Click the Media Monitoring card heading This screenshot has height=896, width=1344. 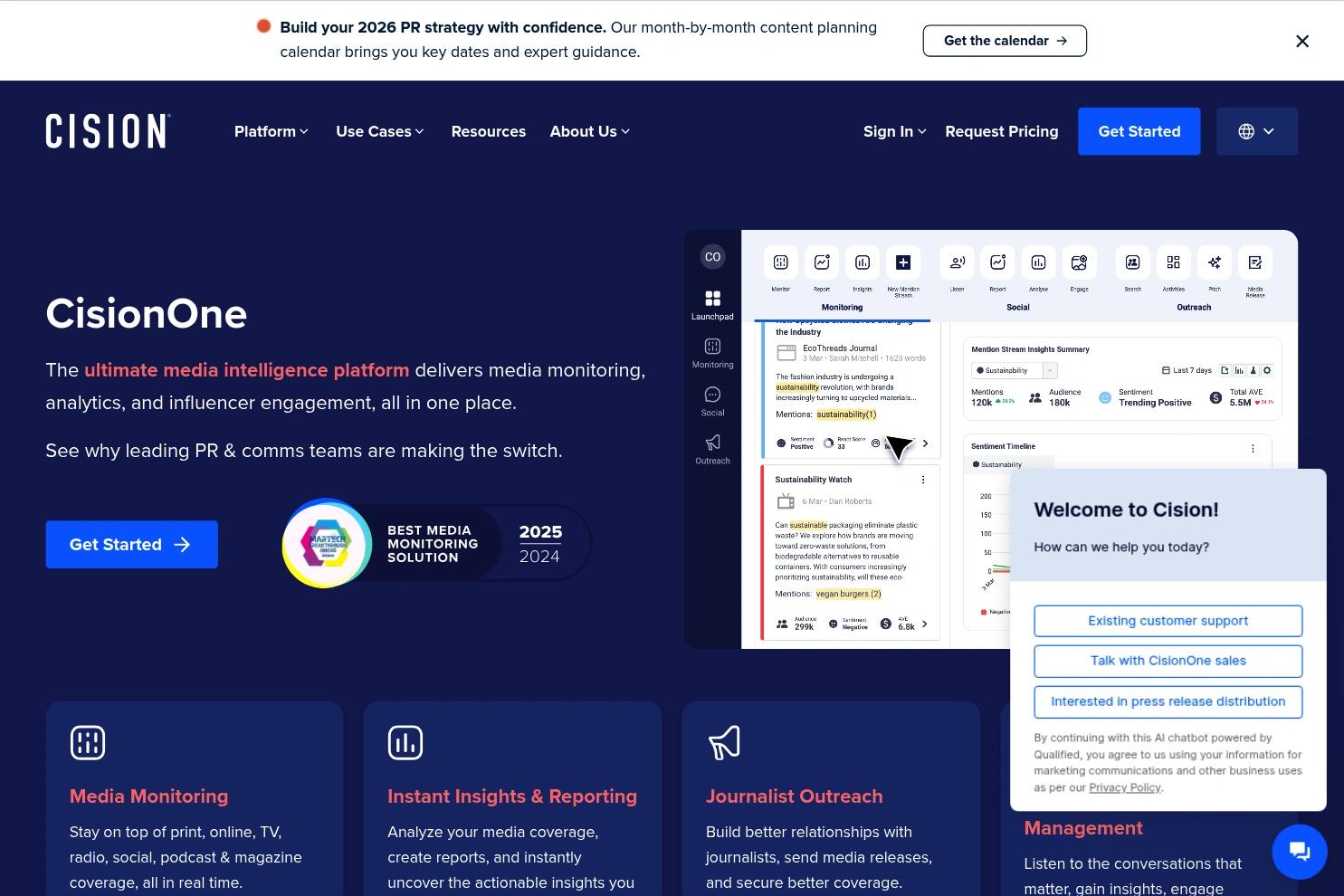[148, 796]
